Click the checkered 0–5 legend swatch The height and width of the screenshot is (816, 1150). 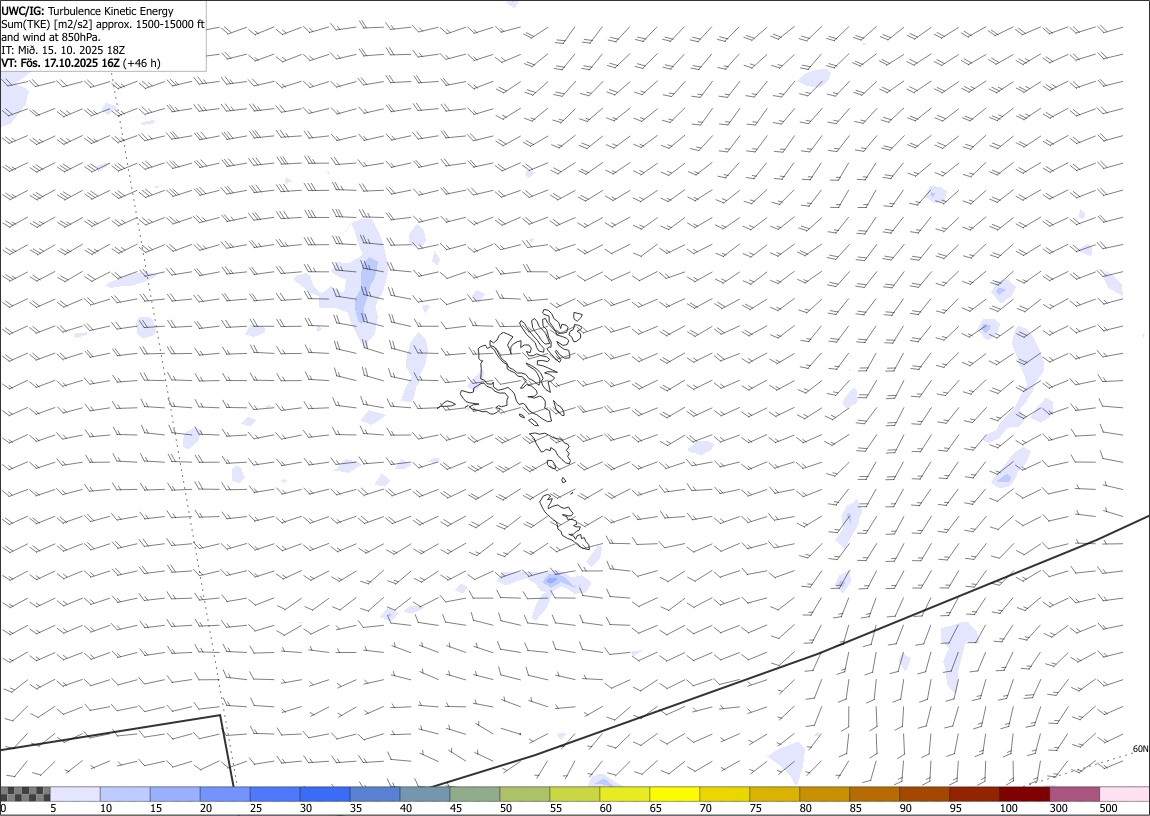pos(26,794)
